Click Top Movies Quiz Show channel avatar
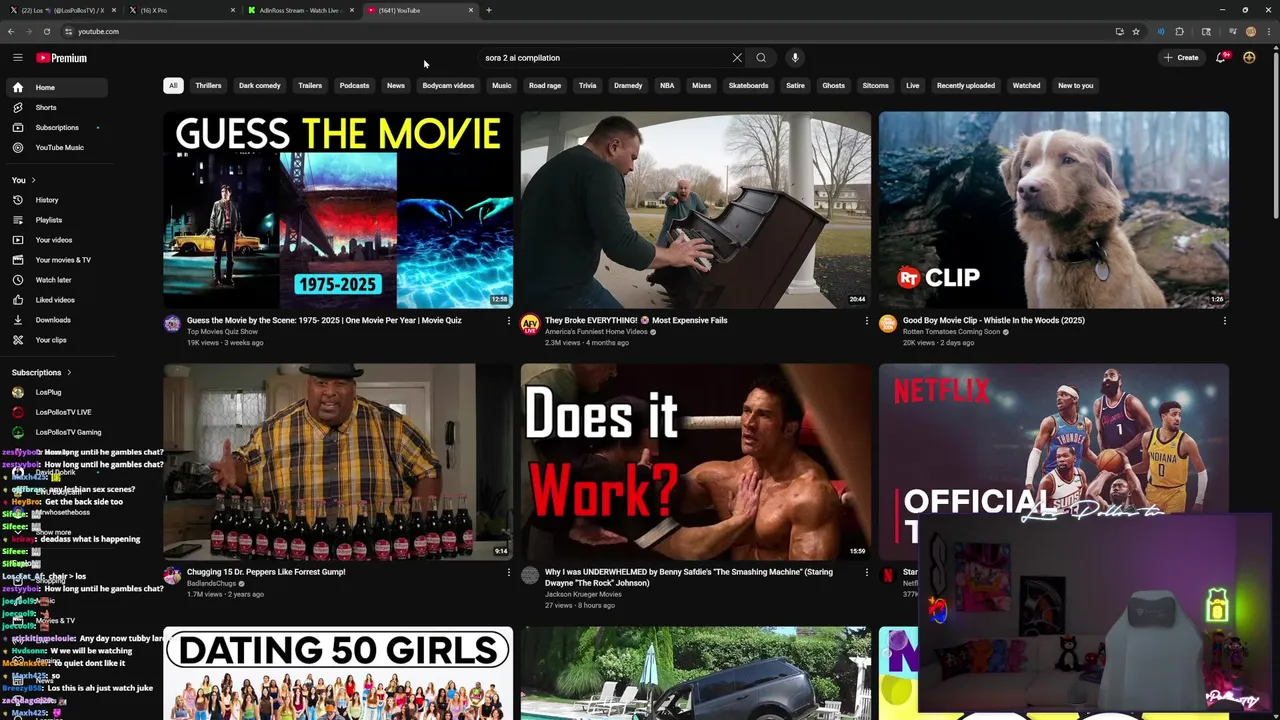 click(172, 323)
